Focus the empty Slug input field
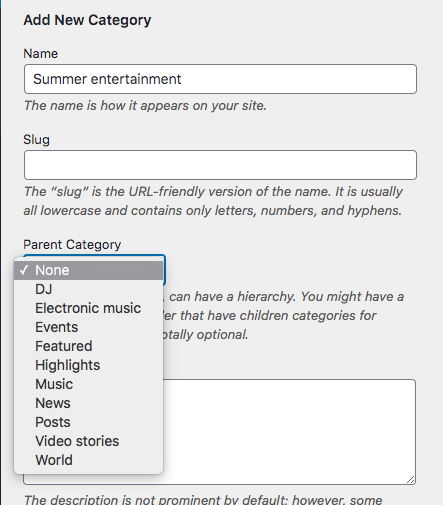Screen dimensions: 443x505 [220, 165]
